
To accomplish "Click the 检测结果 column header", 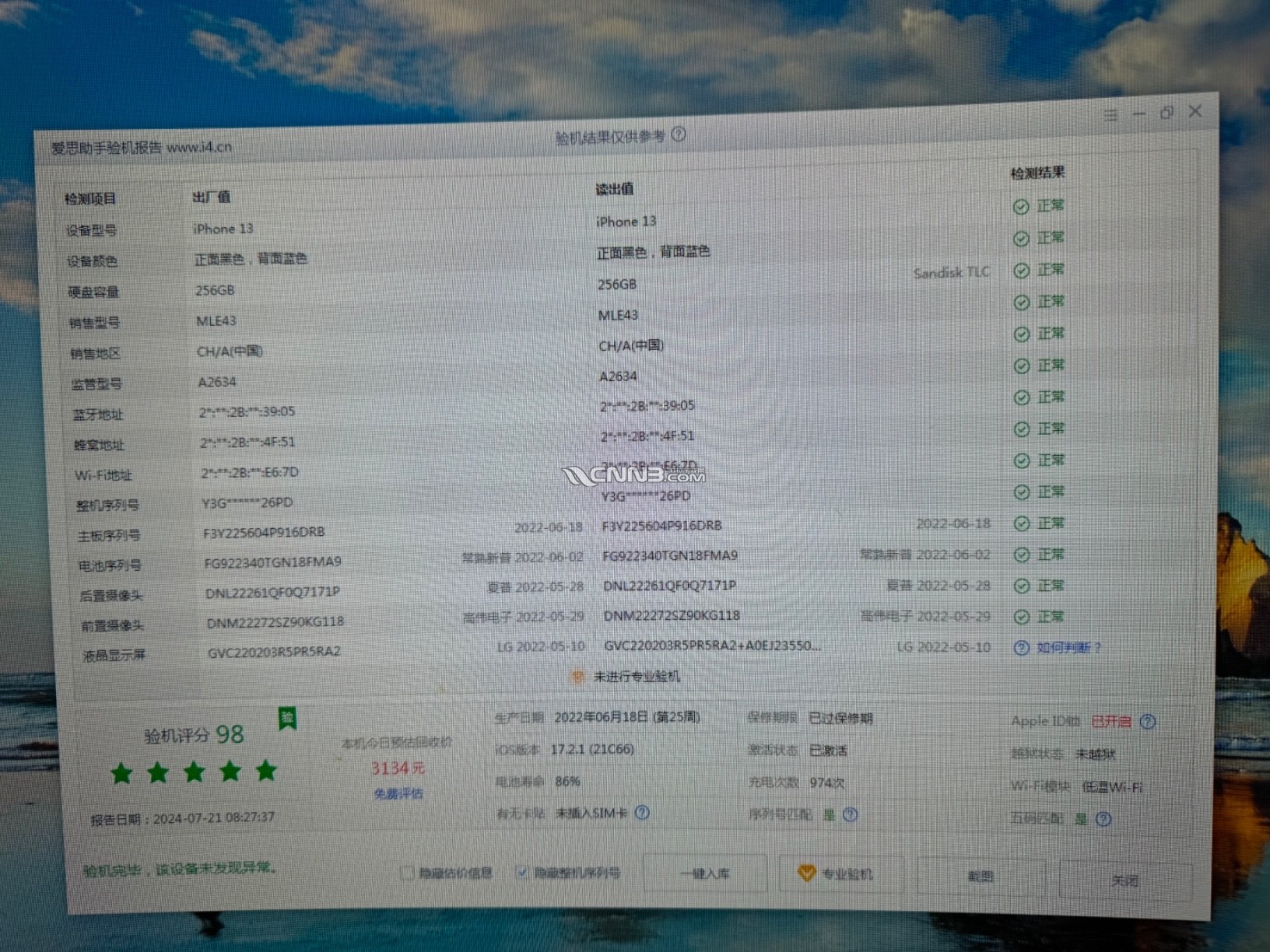I will point(1037,173).
